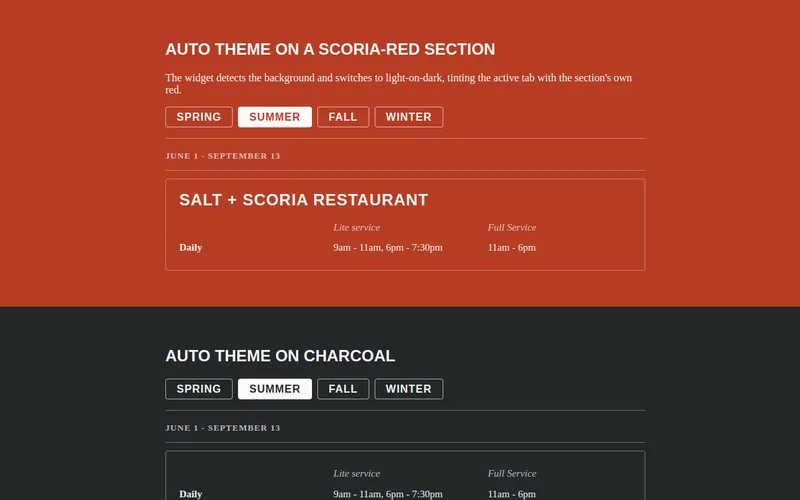Open Winter tab in red section
The height and width of the screenshot is (500, 800).
[x=409, y=117]
